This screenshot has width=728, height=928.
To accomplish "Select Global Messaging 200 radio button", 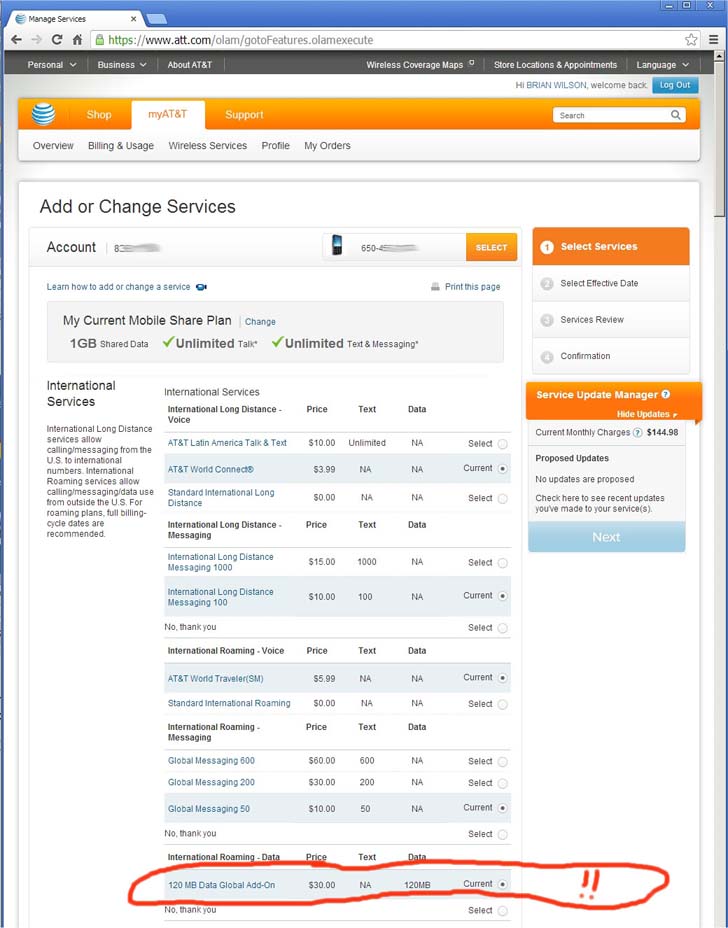I will tap(502, 783).
